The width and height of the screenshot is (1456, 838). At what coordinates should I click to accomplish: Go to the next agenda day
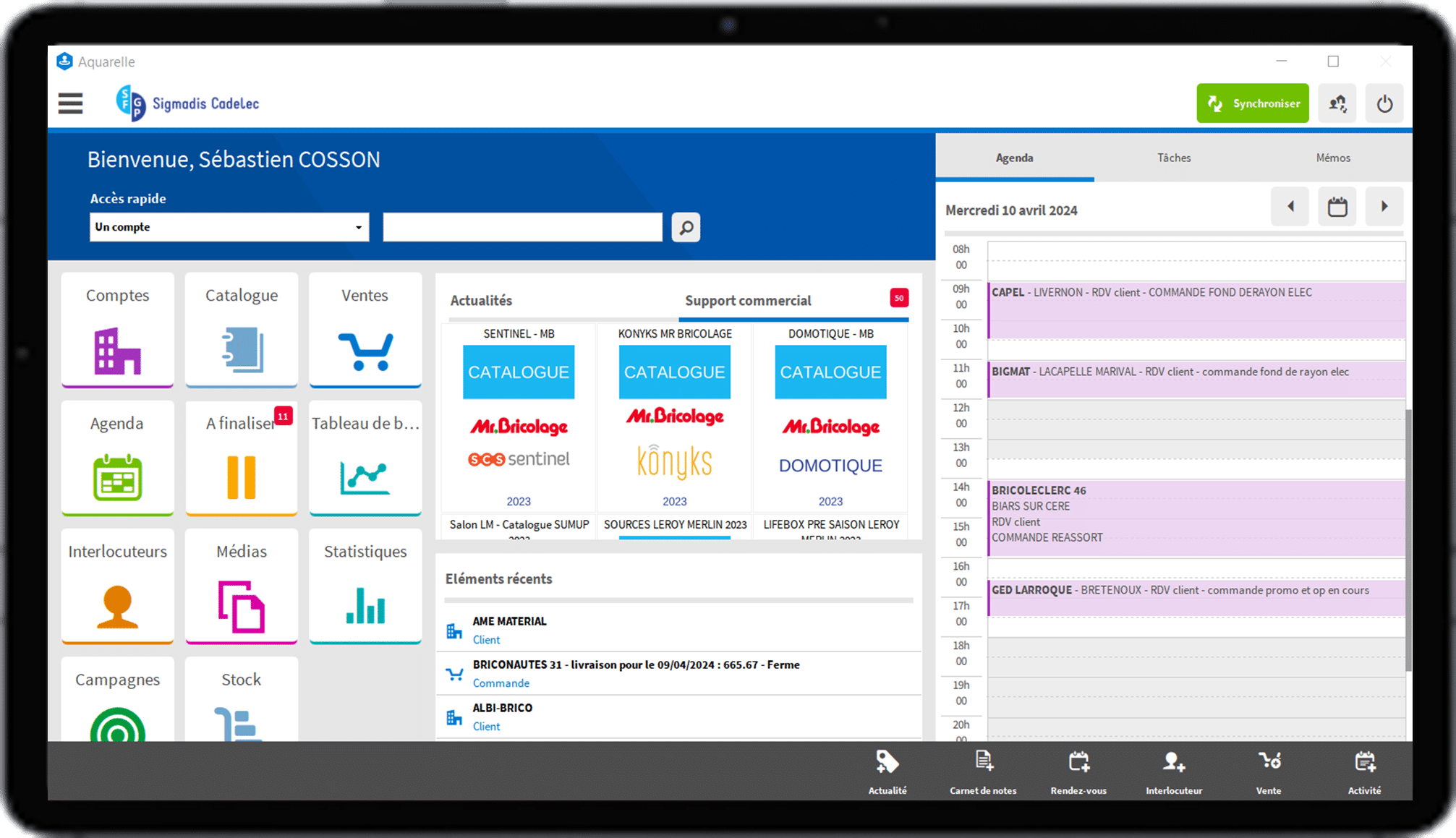(x=1384, y=207)
